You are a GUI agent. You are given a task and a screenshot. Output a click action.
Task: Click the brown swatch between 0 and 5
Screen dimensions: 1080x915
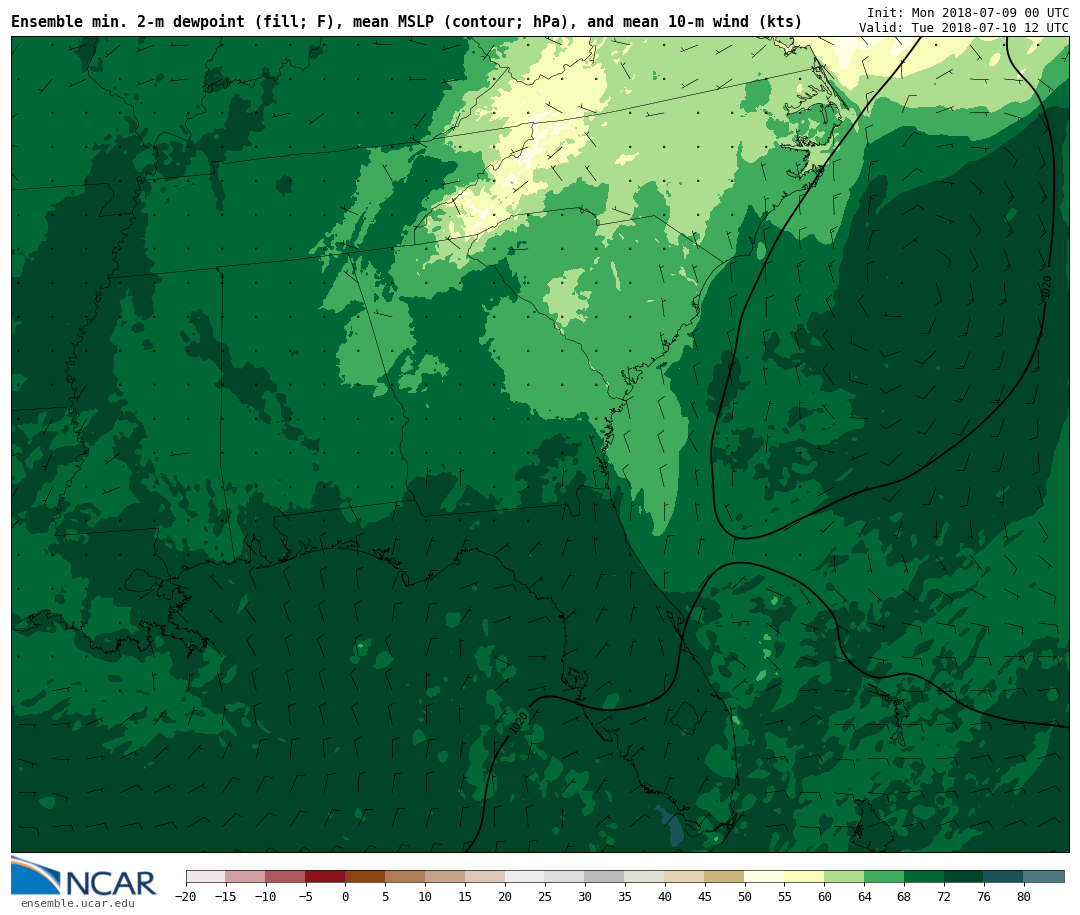[x=366, y=877]
